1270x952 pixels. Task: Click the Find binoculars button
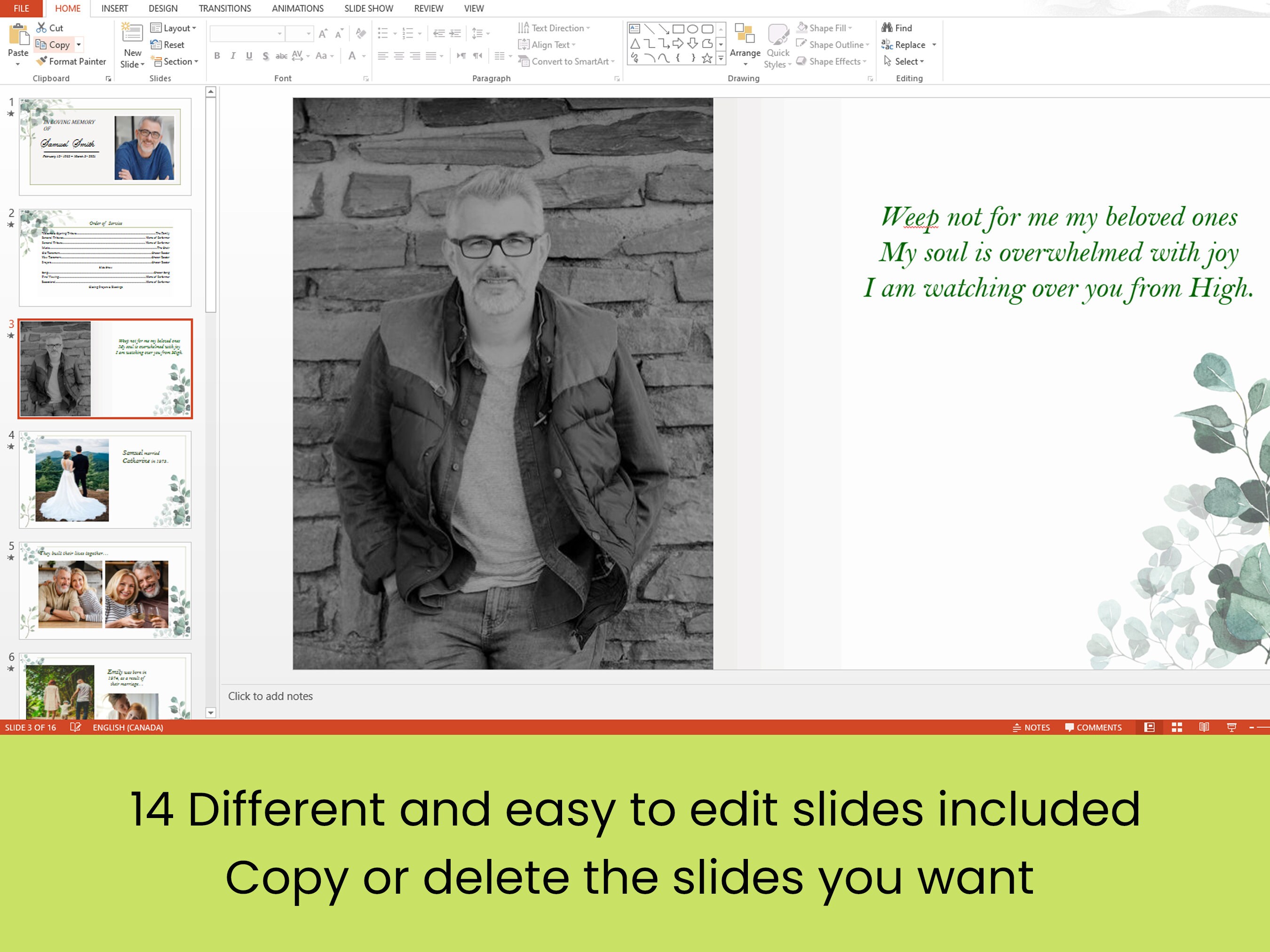897,28
